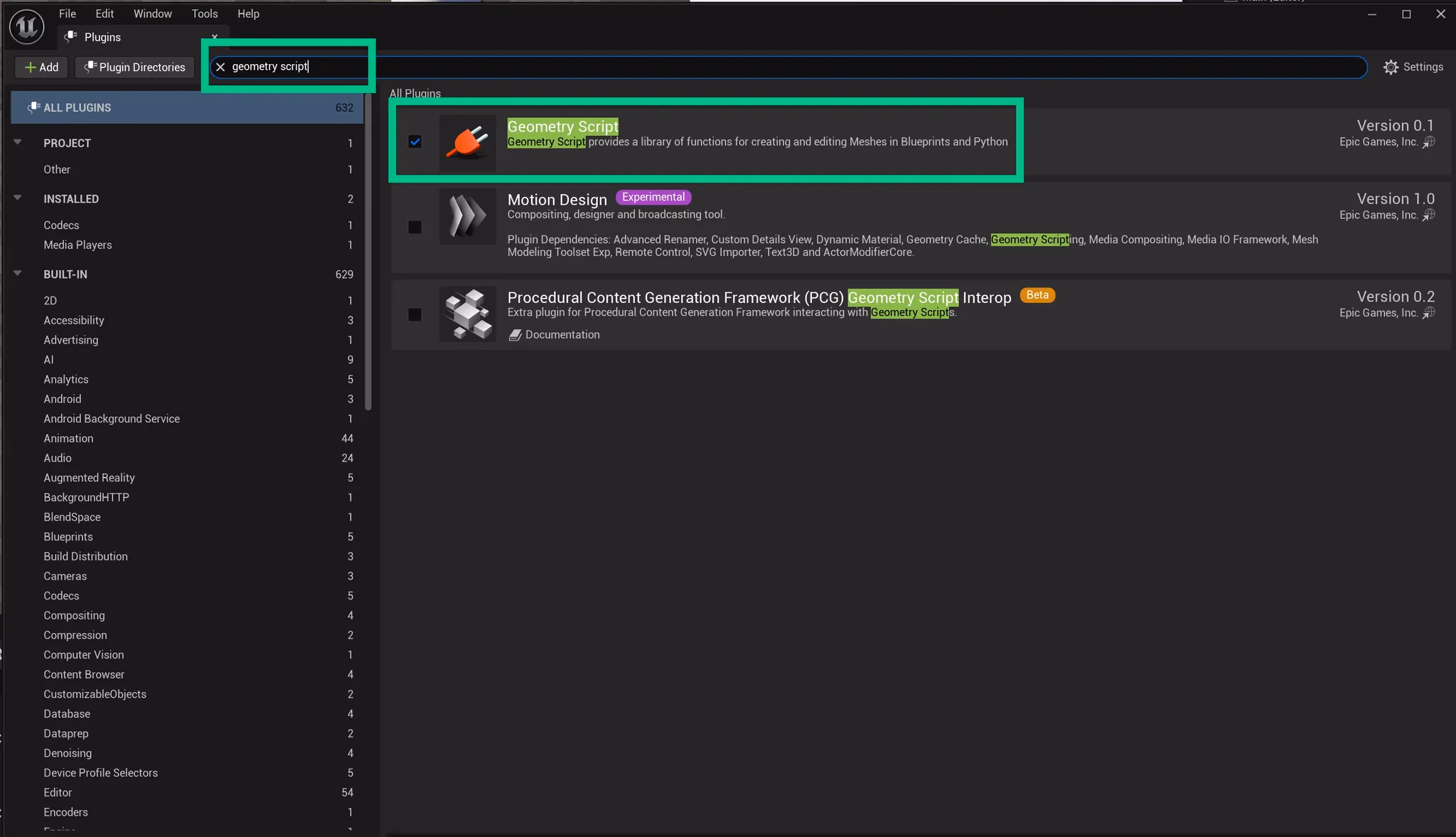Screen dimensions: 1456x837
Task: Collapse the BUILT-IN section
Action: 17,274
